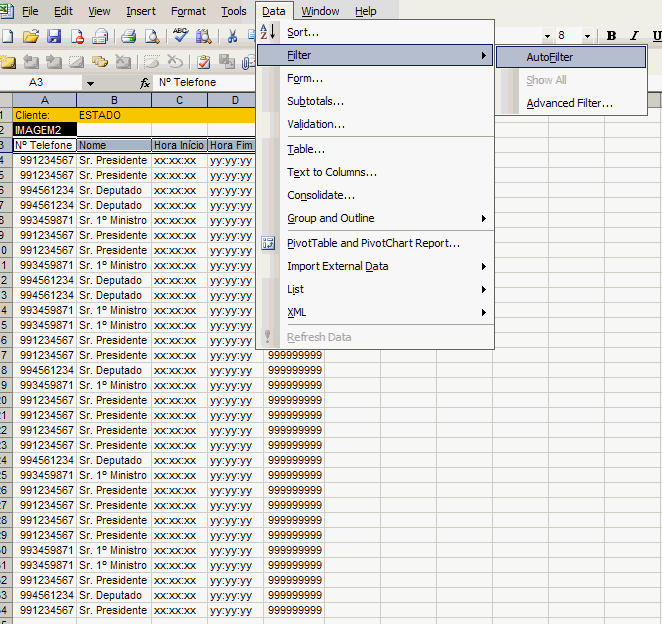The height and width of the screenshot is (624, 662).
Task: Select column C header
Action: click(x=179, y=100)
